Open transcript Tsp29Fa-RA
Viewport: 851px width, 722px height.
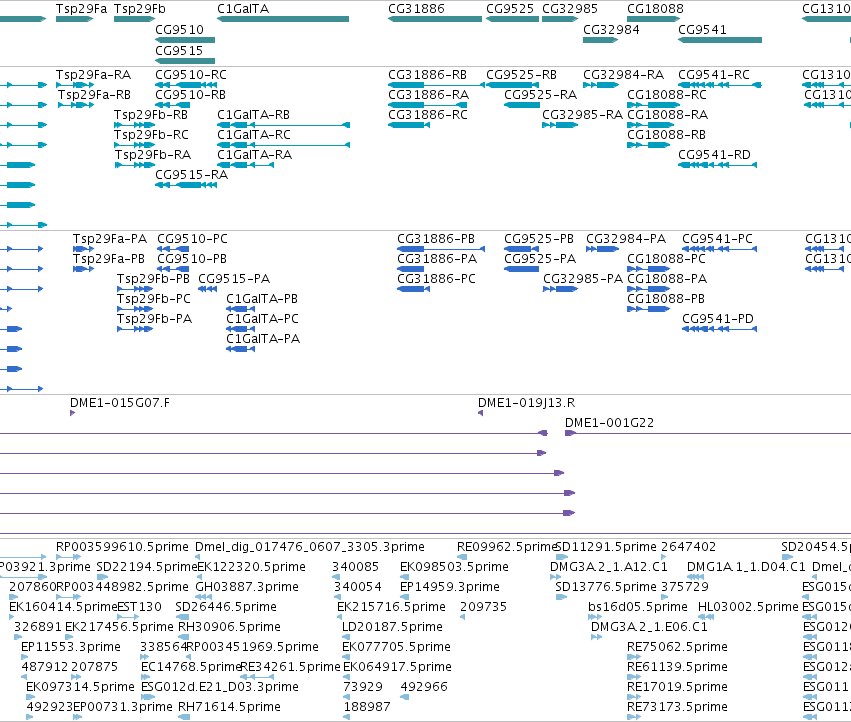[x=75, y=85]
